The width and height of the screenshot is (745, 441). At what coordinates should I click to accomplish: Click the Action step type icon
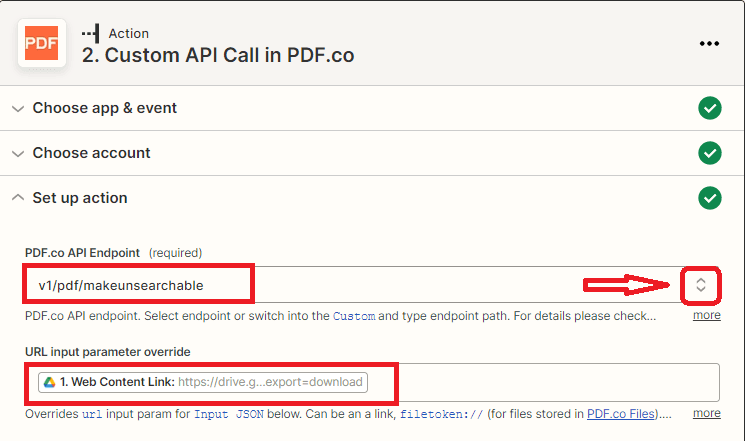pyautogui.click(x=91, y=33)
